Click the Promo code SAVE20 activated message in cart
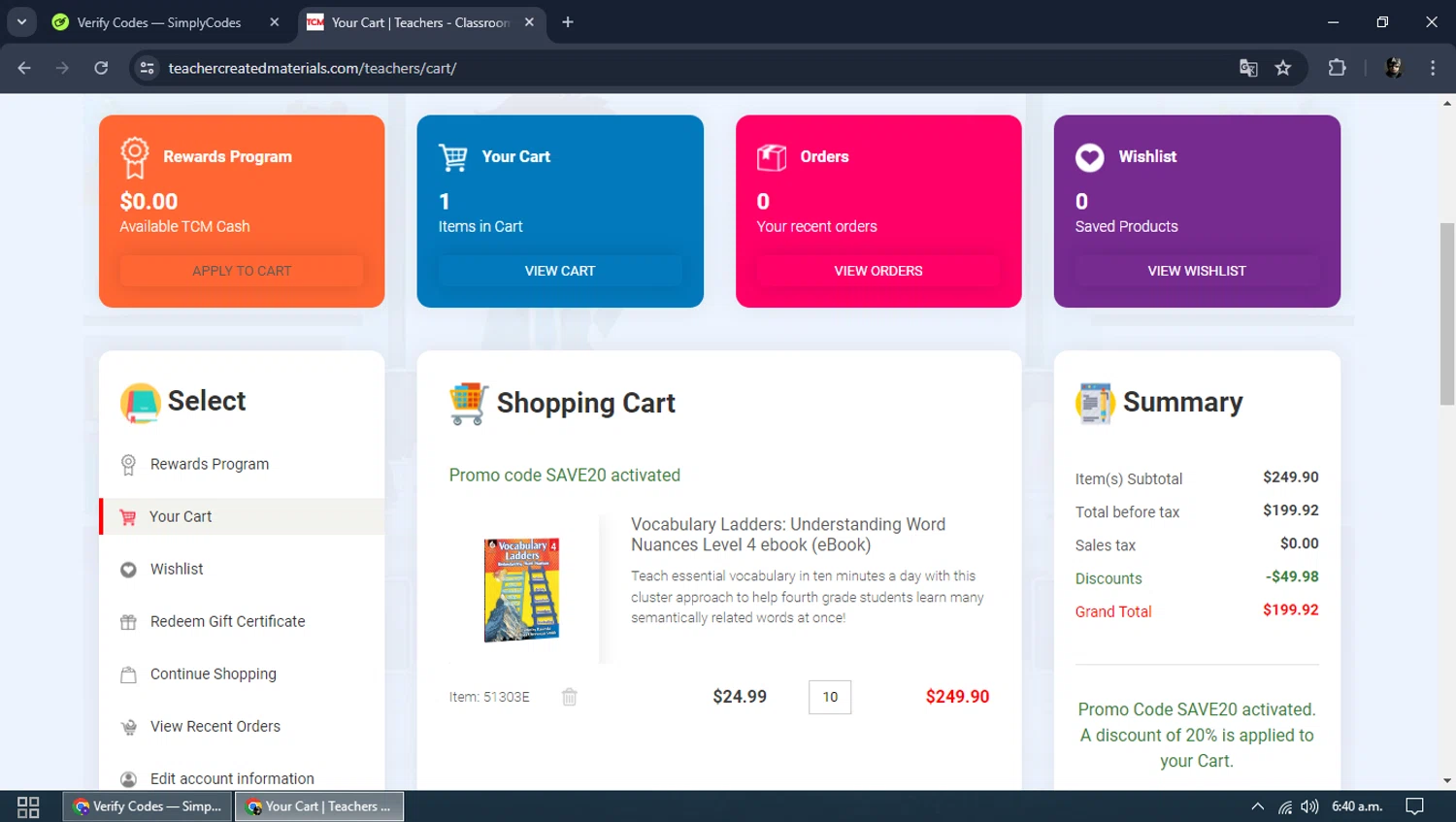Viewport: 1456px width, 822px height. pos(565,476)
